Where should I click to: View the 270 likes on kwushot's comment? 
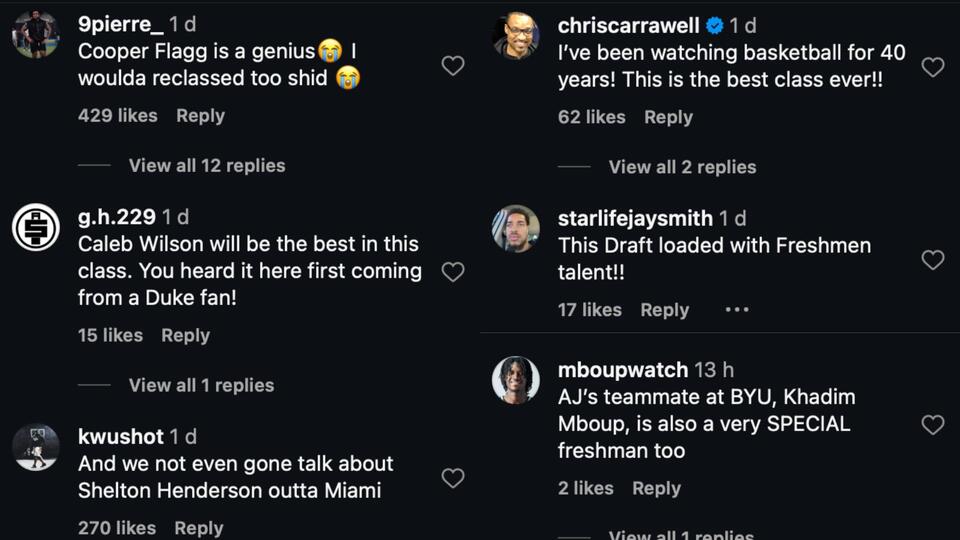pyautogui.click(x=117, y=528)
